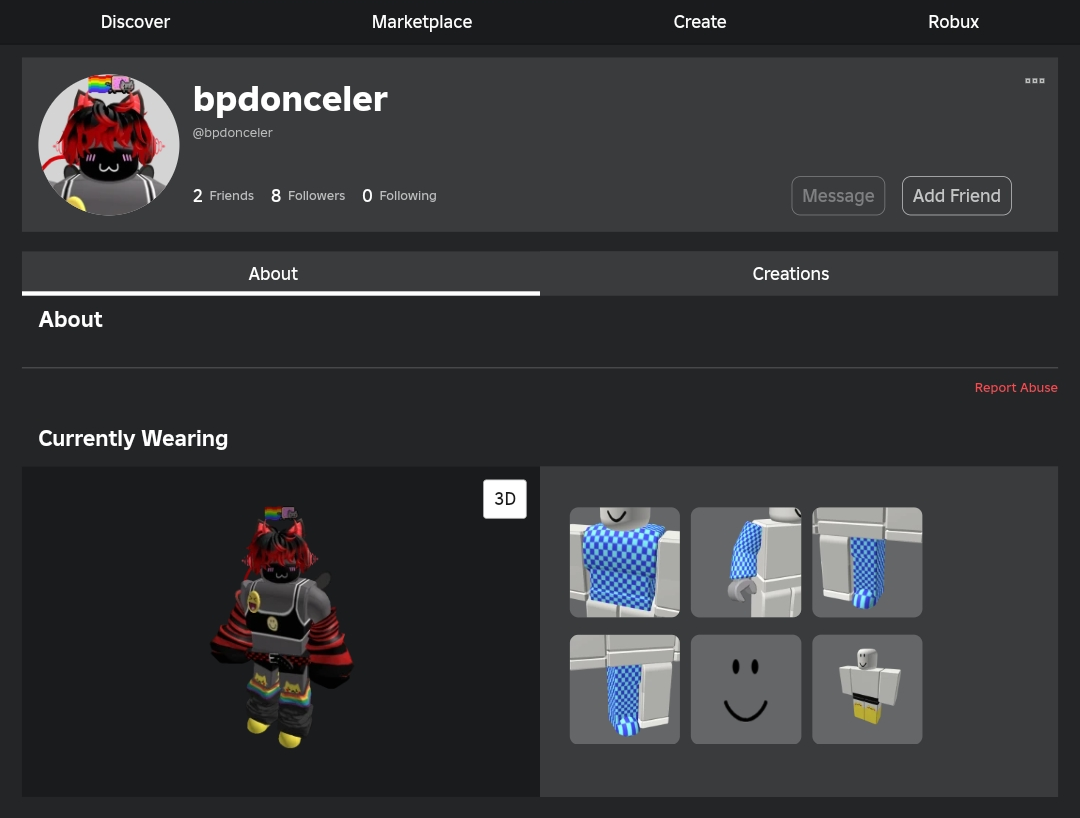Open the Robux page
This screenshot has height=818, width=1080.
pos(953,22)
